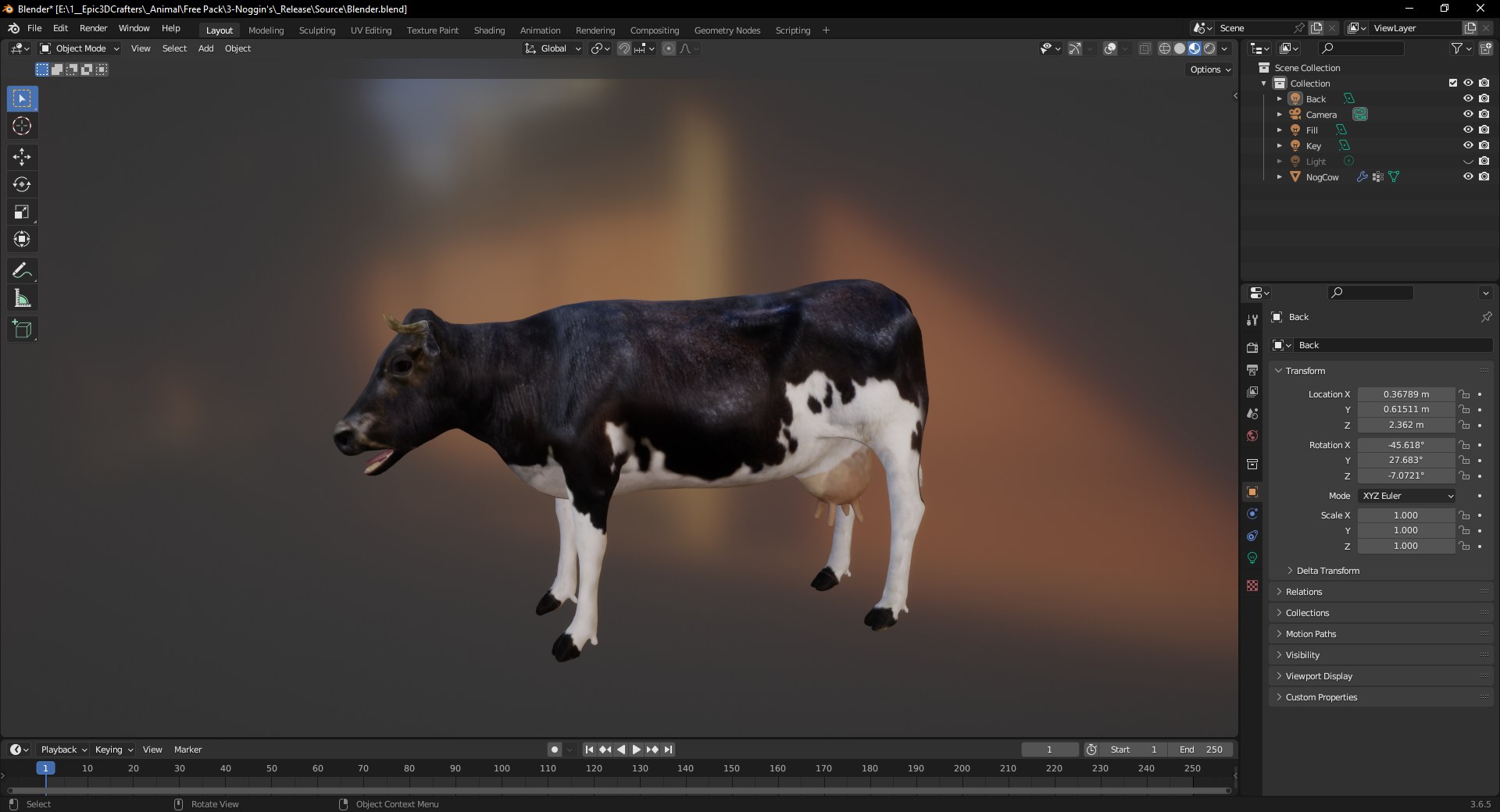Viewport: 1500px width, 812px height.
Task: Uncheck the Collection exclude checkbox
Action: tap(1453, 83)
